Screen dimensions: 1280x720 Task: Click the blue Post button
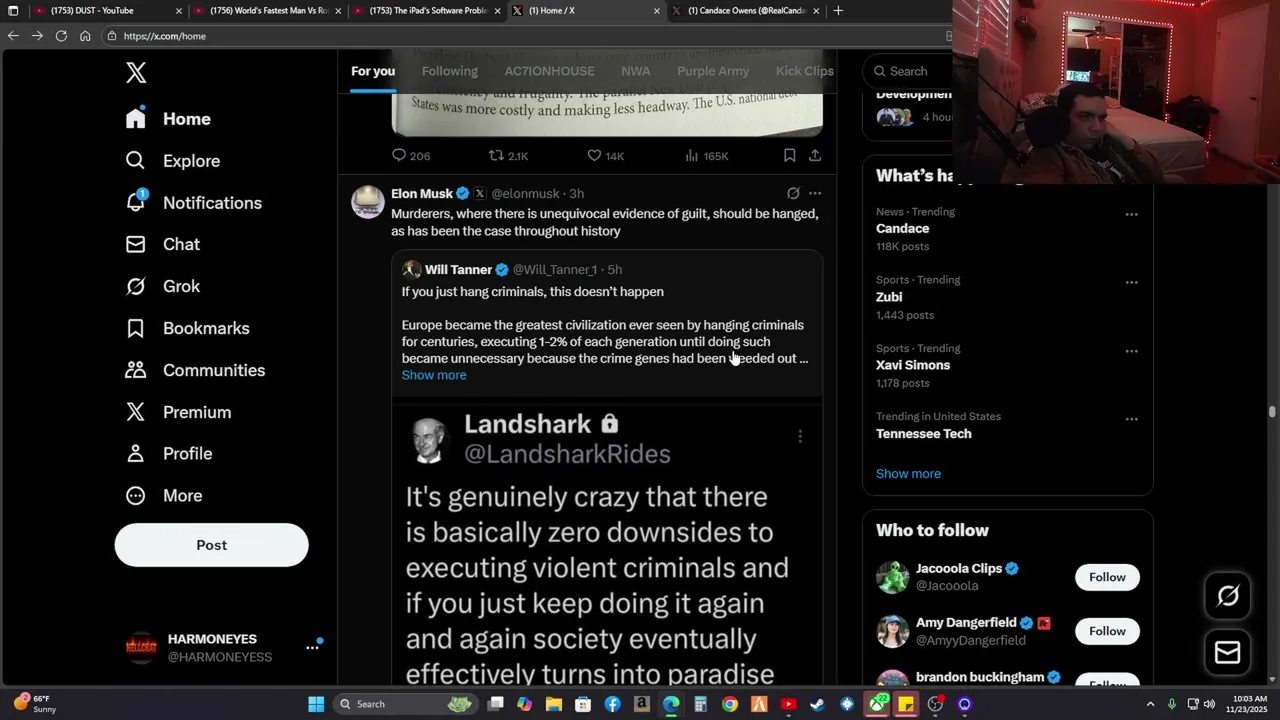point(211,545)
